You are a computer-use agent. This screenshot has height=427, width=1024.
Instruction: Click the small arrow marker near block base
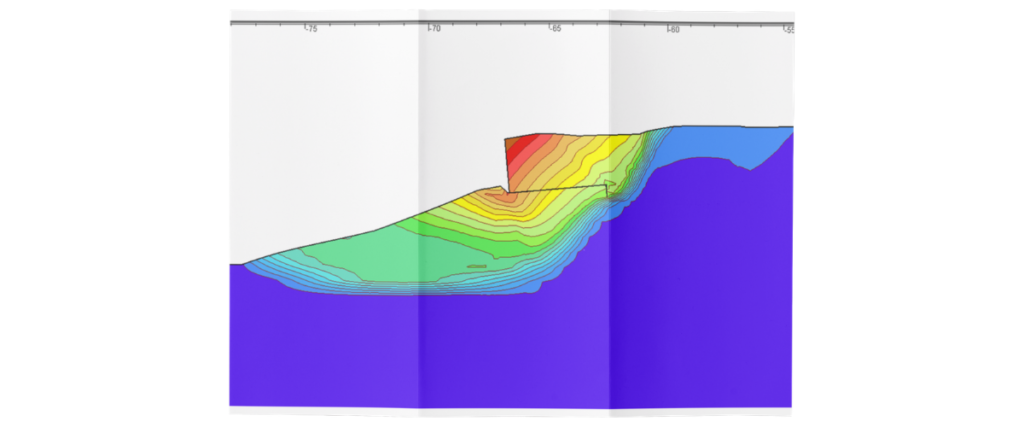(x=610, y=183)
